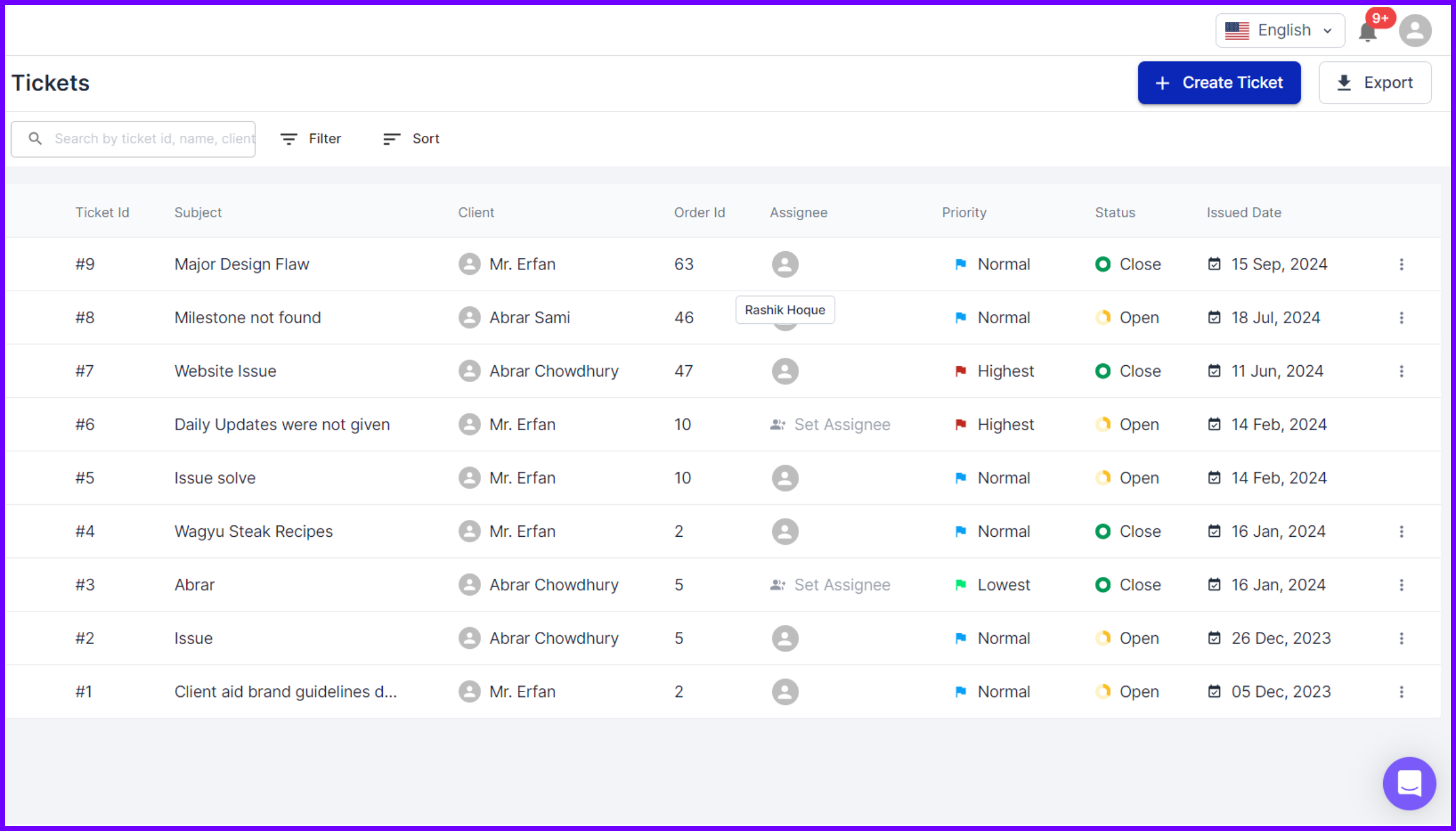Click assignee avatar on ticket #7
This screenshot has width=1456, height=831.
[x=785, y=371]
